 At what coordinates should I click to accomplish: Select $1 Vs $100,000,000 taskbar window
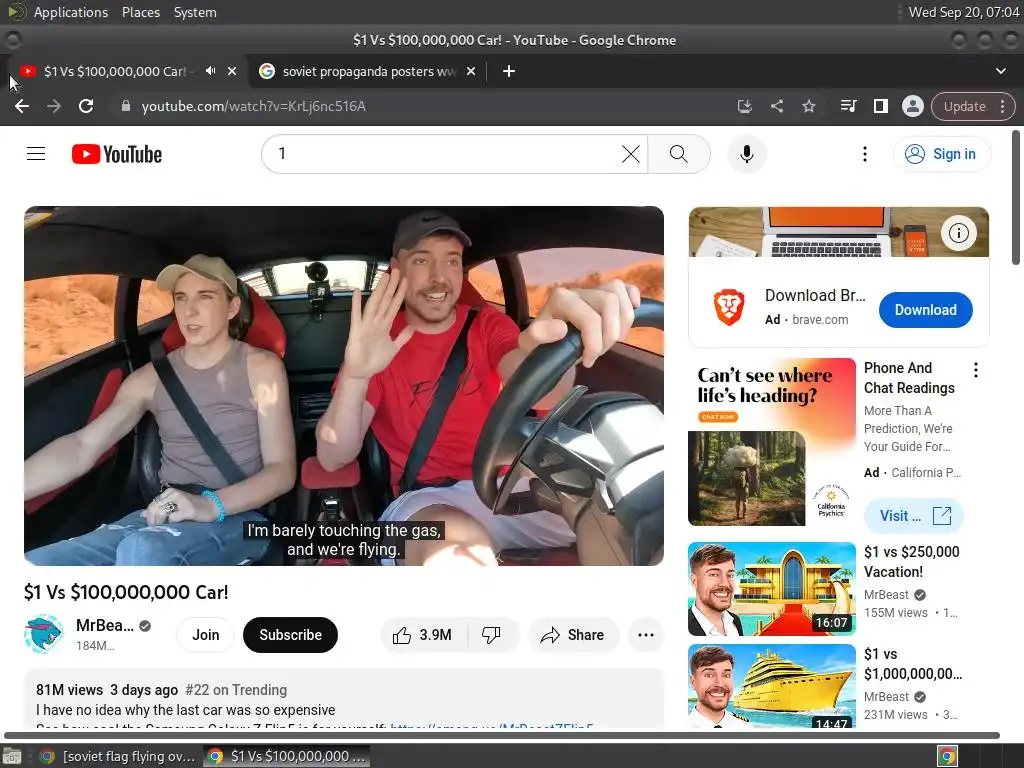point(287,756)
